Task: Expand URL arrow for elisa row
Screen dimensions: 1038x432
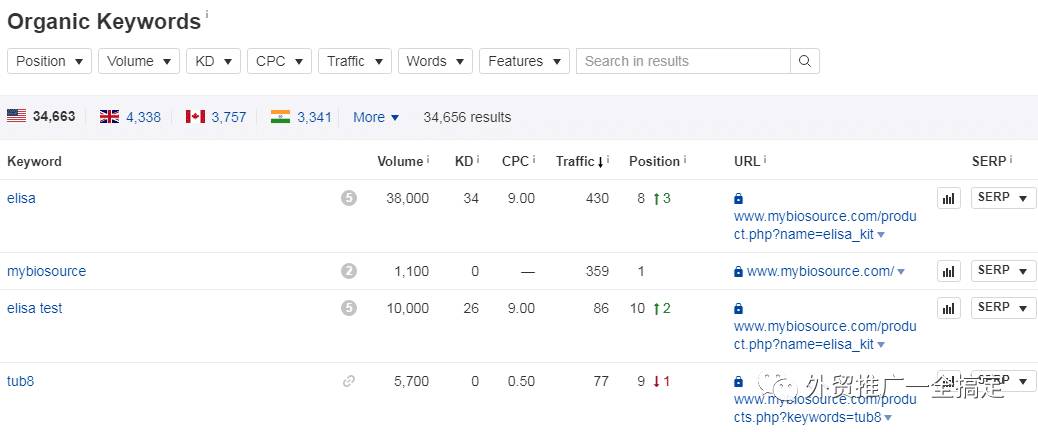Action: [881, 235]
